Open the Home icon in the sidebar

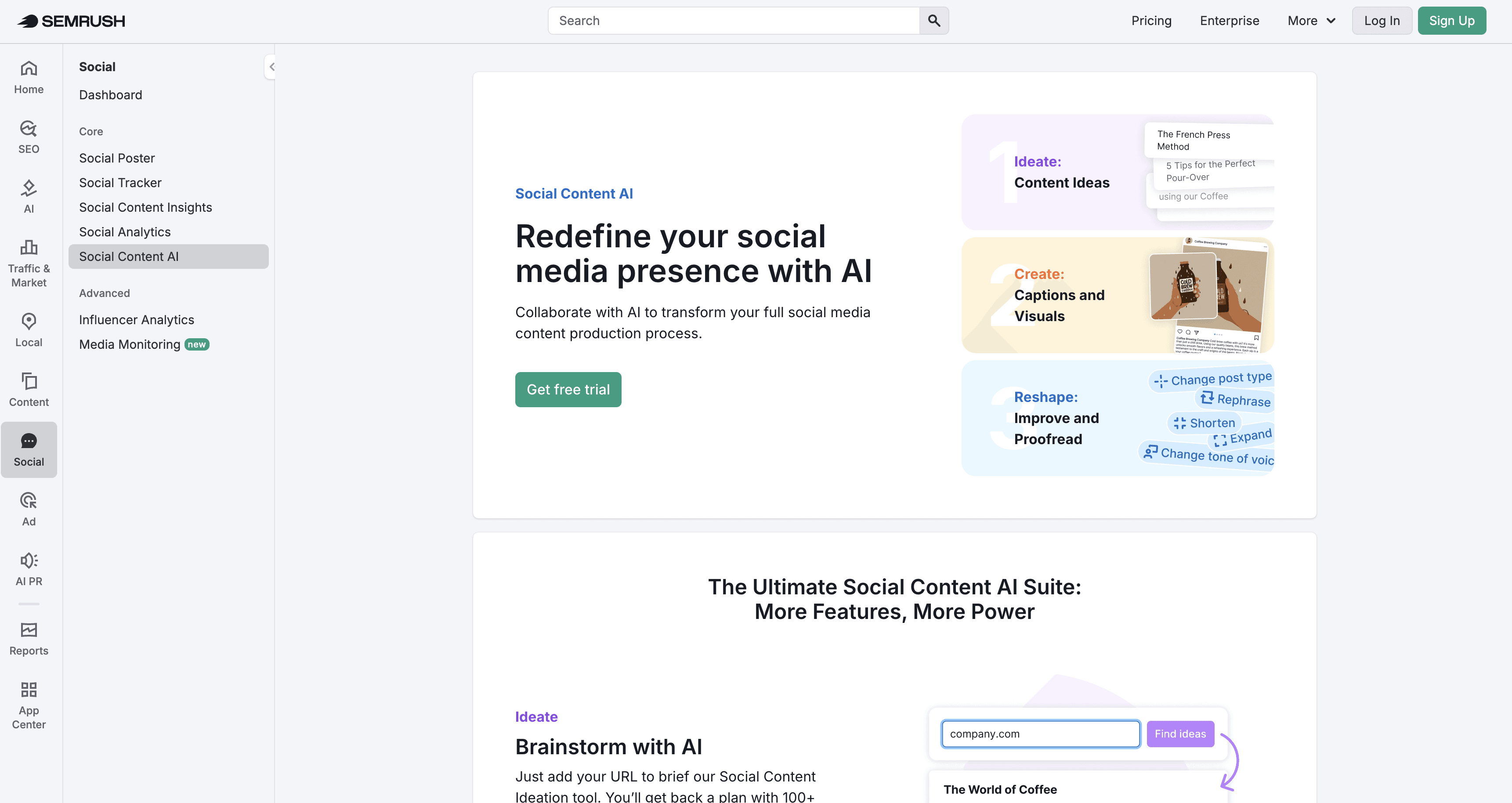[29, 76]
